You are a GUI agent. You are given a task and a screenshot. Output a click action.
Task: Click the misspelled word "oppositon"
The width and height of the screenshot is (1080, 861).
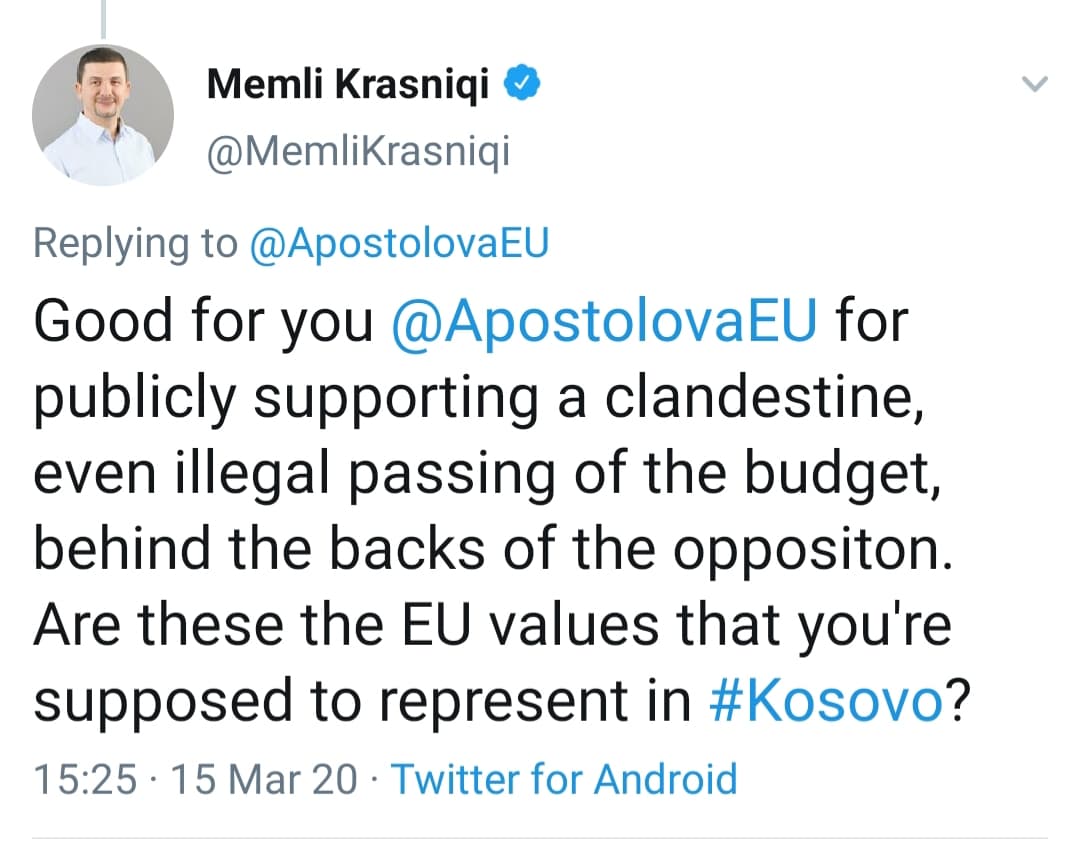[809, 549]
